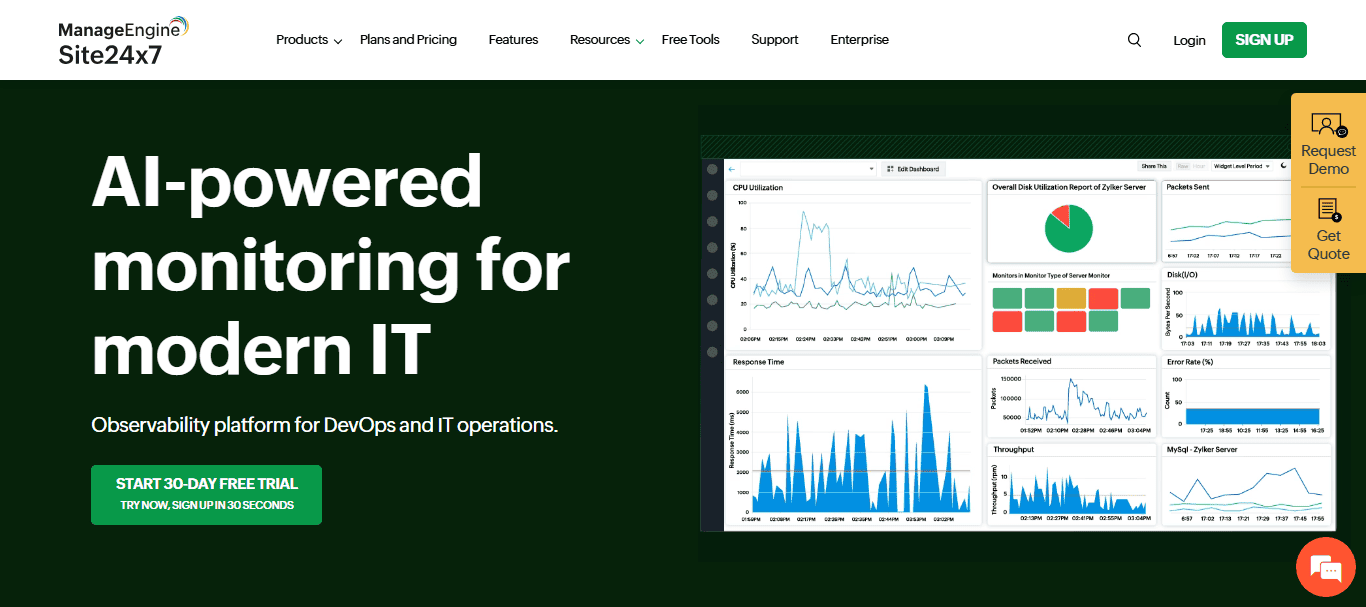Screen dimensions: 1366x607
Task: Click the top circle in dashboard sidebar
Action: [x=712, y=169]
